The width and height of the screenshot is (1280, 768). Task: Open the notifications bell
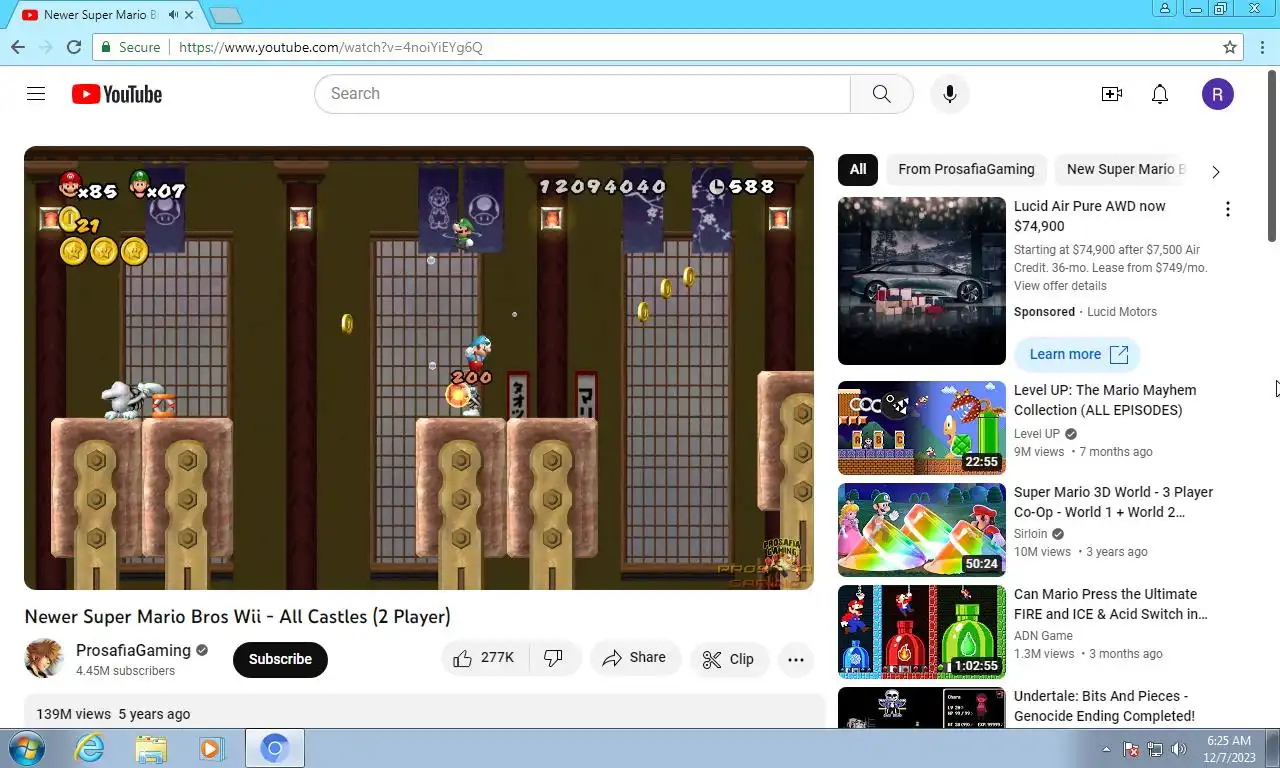point(1159,94)
